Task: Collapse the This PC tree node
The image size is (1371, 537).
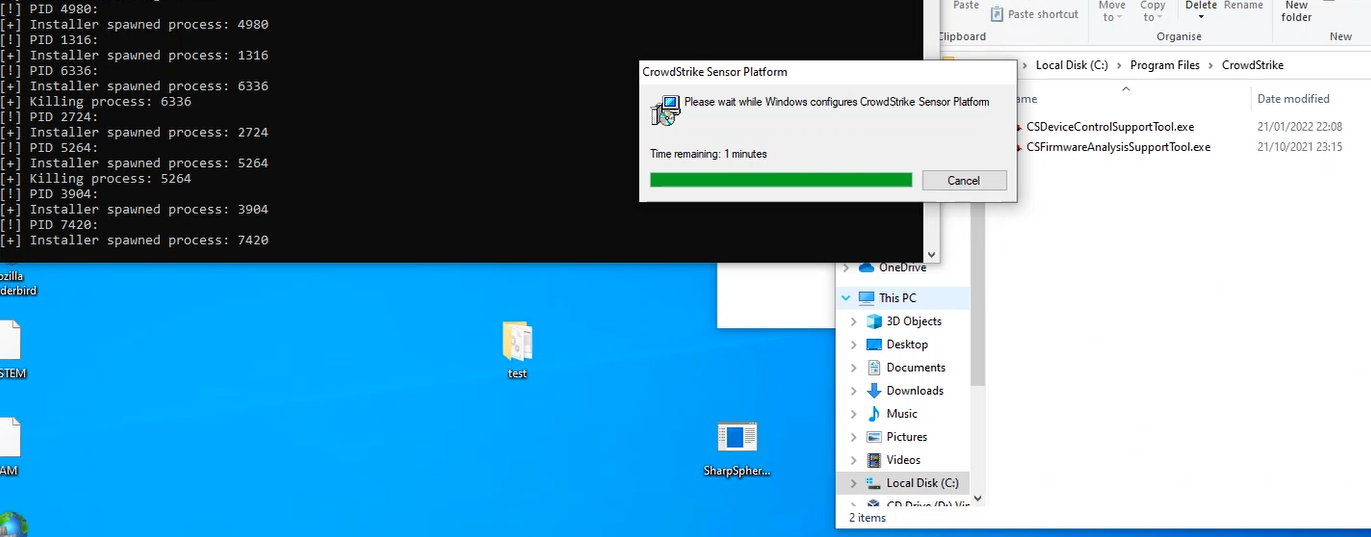Action: point(846,298)
